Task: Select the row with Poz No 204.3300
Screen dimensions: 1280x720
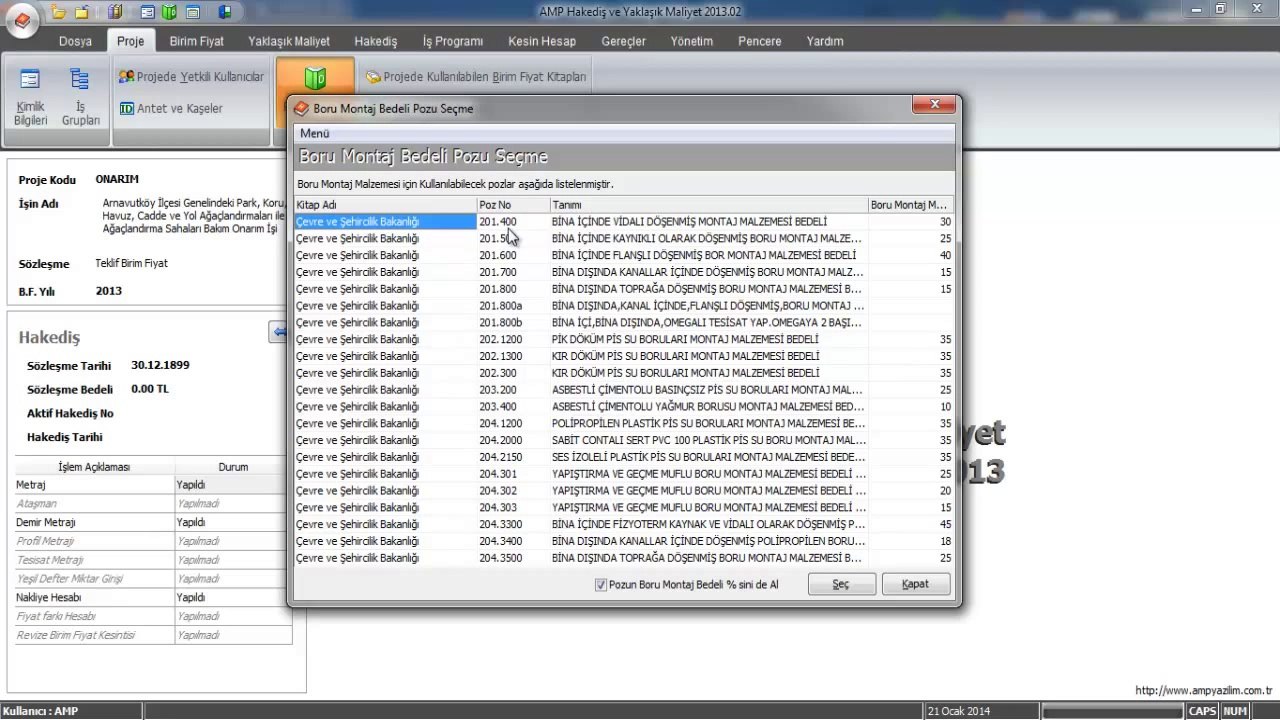Action: 624,524
